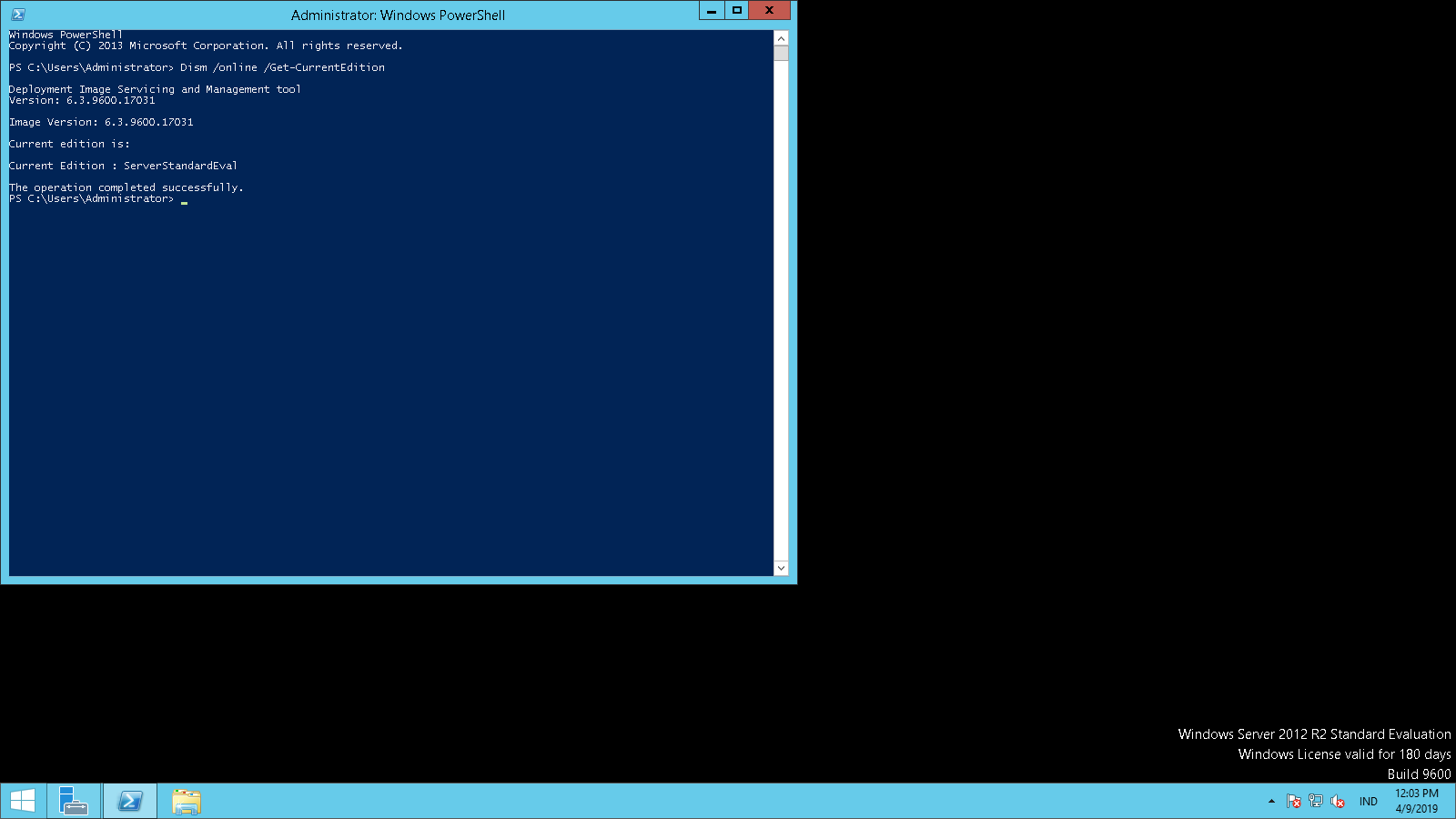Launch Server Manager from the taskbar
1456x819 pixels.
tap(74, 801)
